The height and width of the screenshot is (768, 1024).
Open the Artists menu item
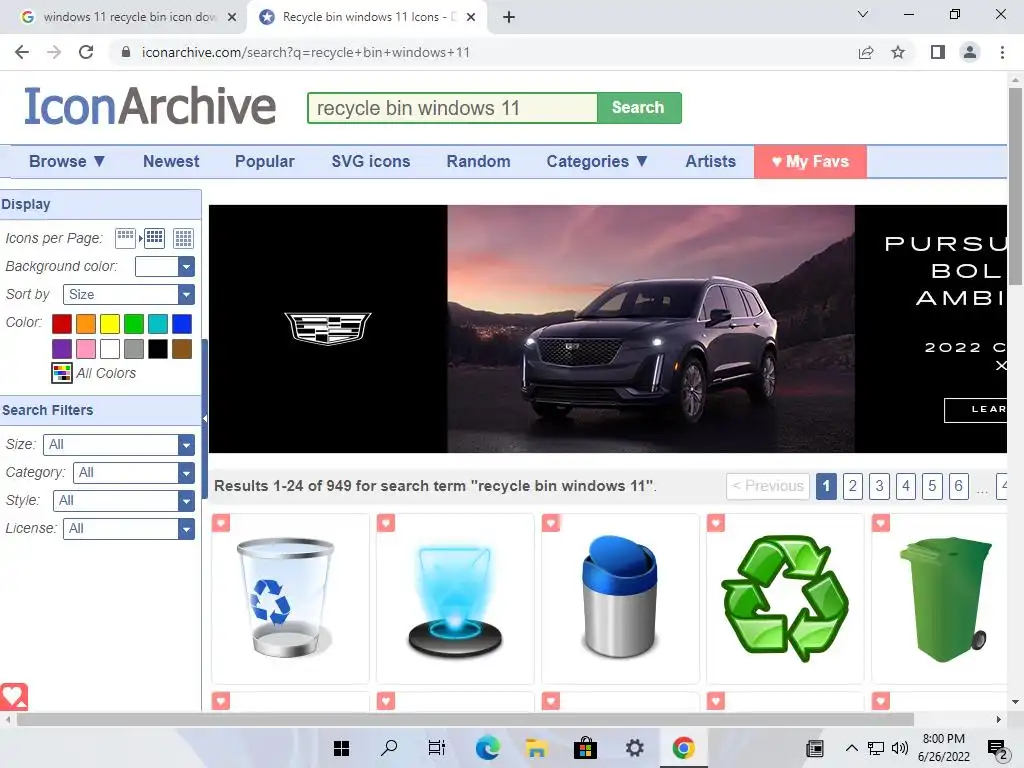click(711, 161)
